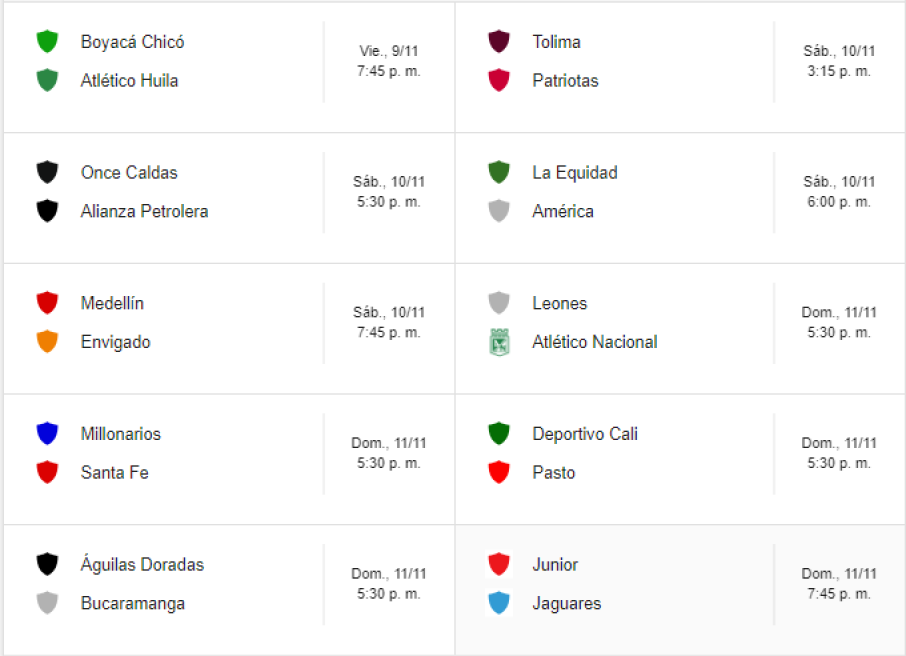906x656 pixels.
Task: Click the Patriotas crimson shield icon
Action: pos(498,81)
